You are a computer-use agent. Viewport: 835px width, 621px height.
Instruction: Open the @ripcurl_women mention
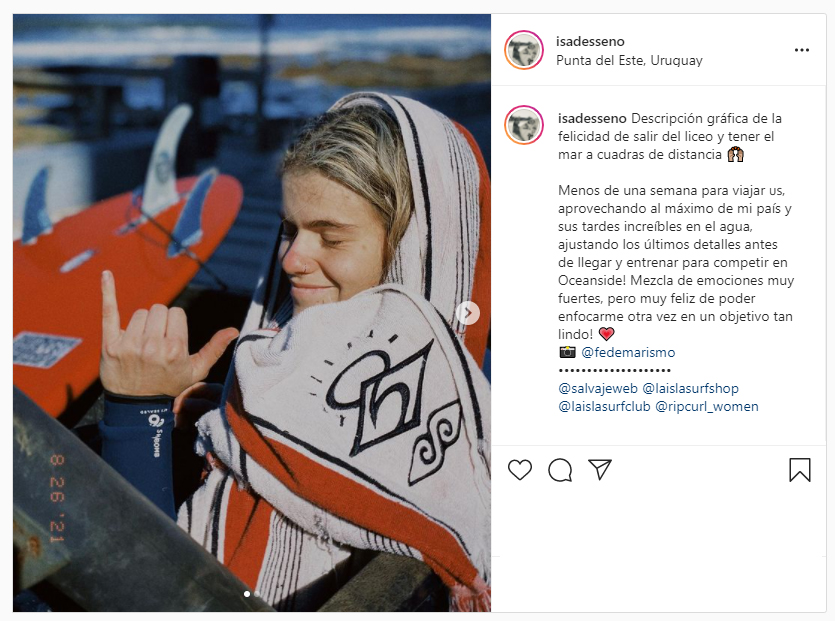coord(707,406)
